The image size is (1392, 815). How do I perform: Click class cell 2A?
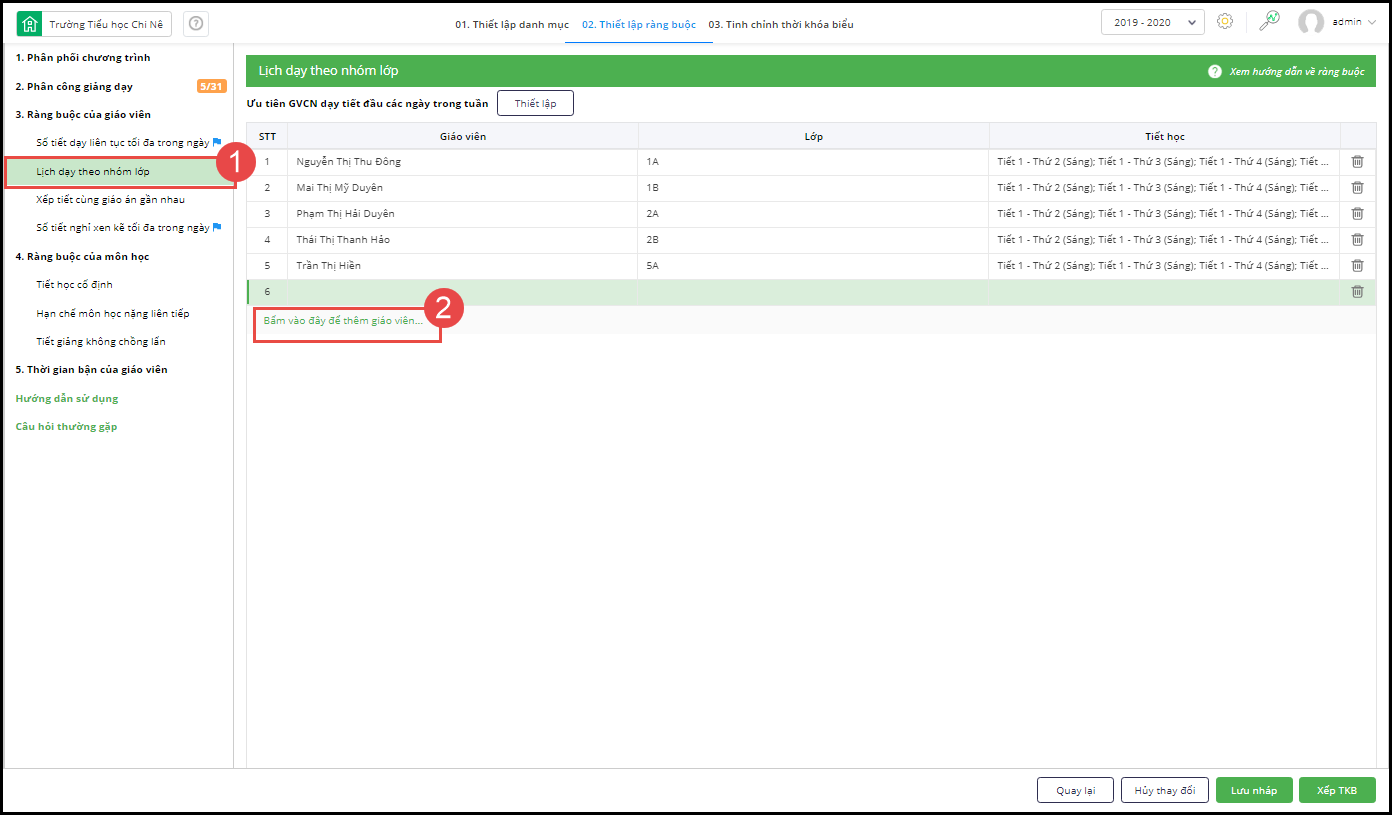(814, 213)
